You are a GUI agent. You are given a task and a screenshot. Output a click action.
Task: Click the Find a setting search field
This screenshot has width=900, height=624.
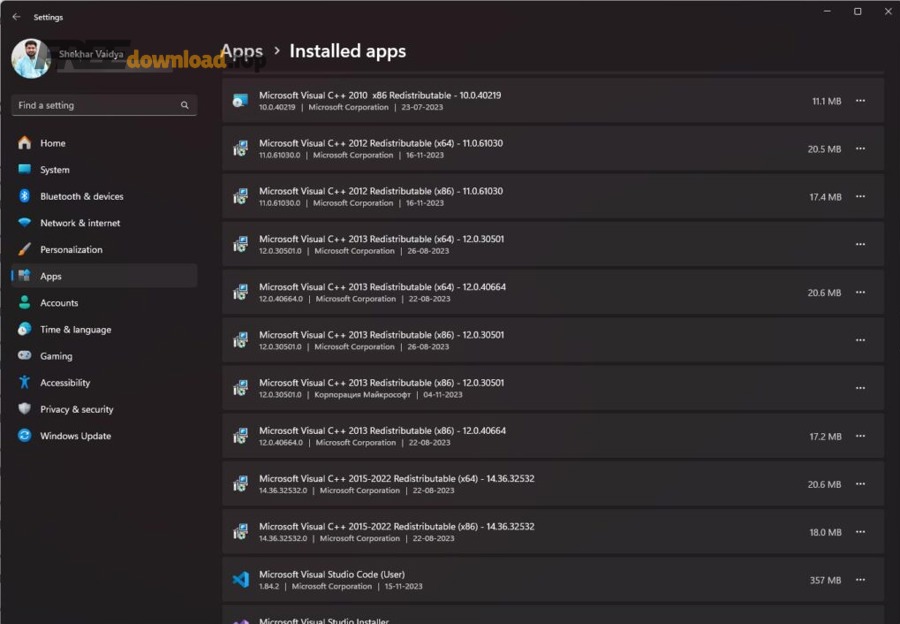point(104,105)
